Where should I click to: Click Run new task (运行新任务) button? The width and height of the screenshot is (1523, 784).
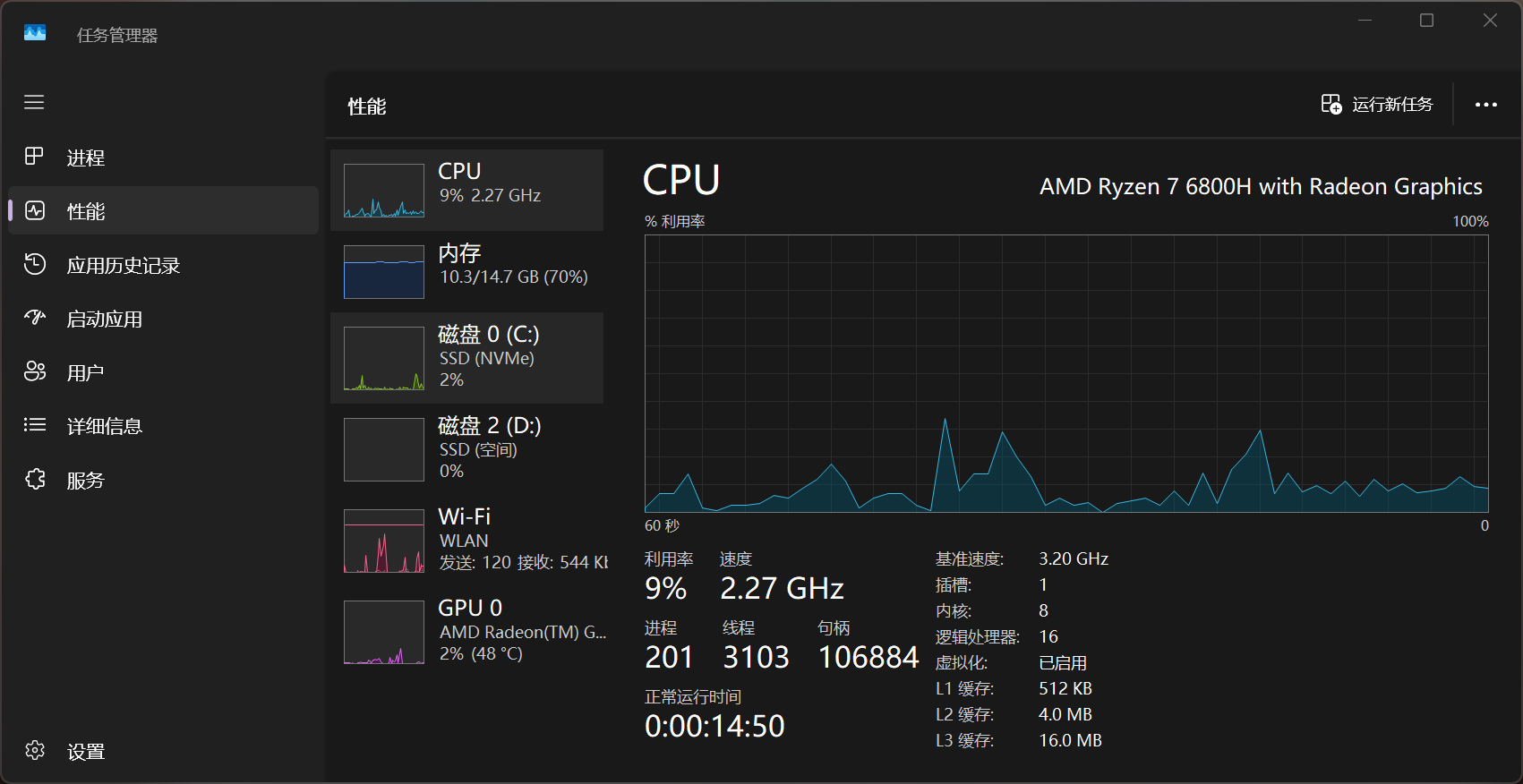pos(1377,105)
